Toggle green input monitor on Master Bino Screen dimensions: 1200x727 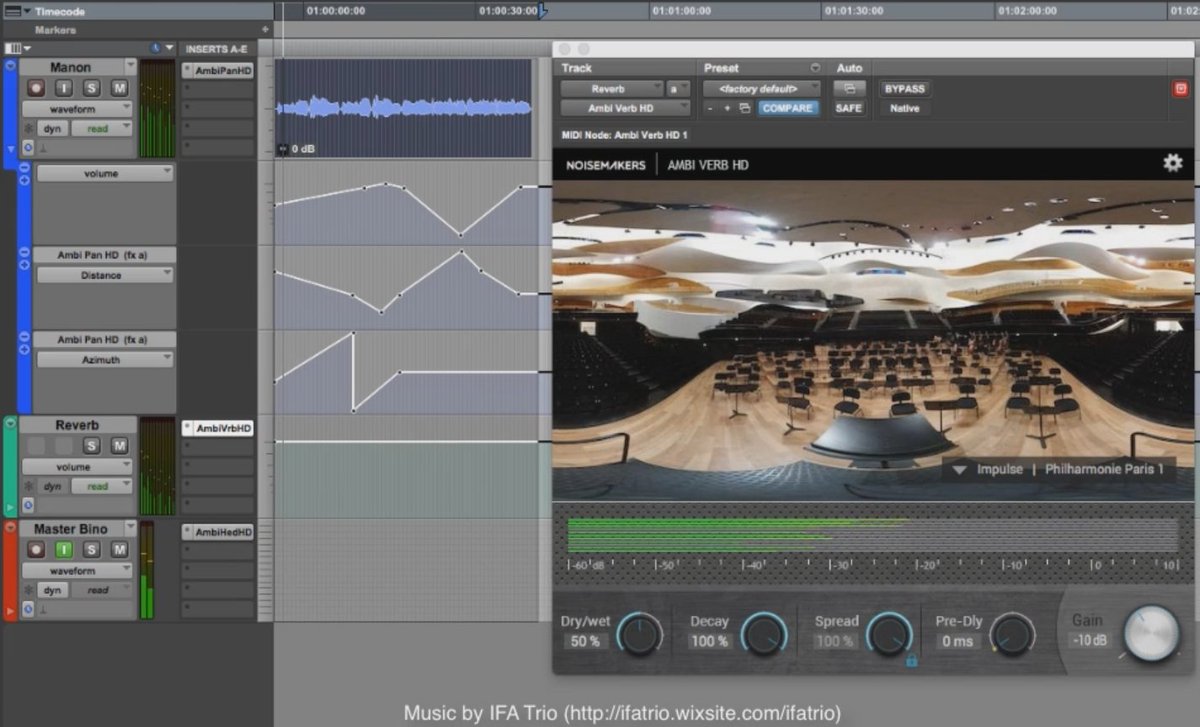[63, 549]
